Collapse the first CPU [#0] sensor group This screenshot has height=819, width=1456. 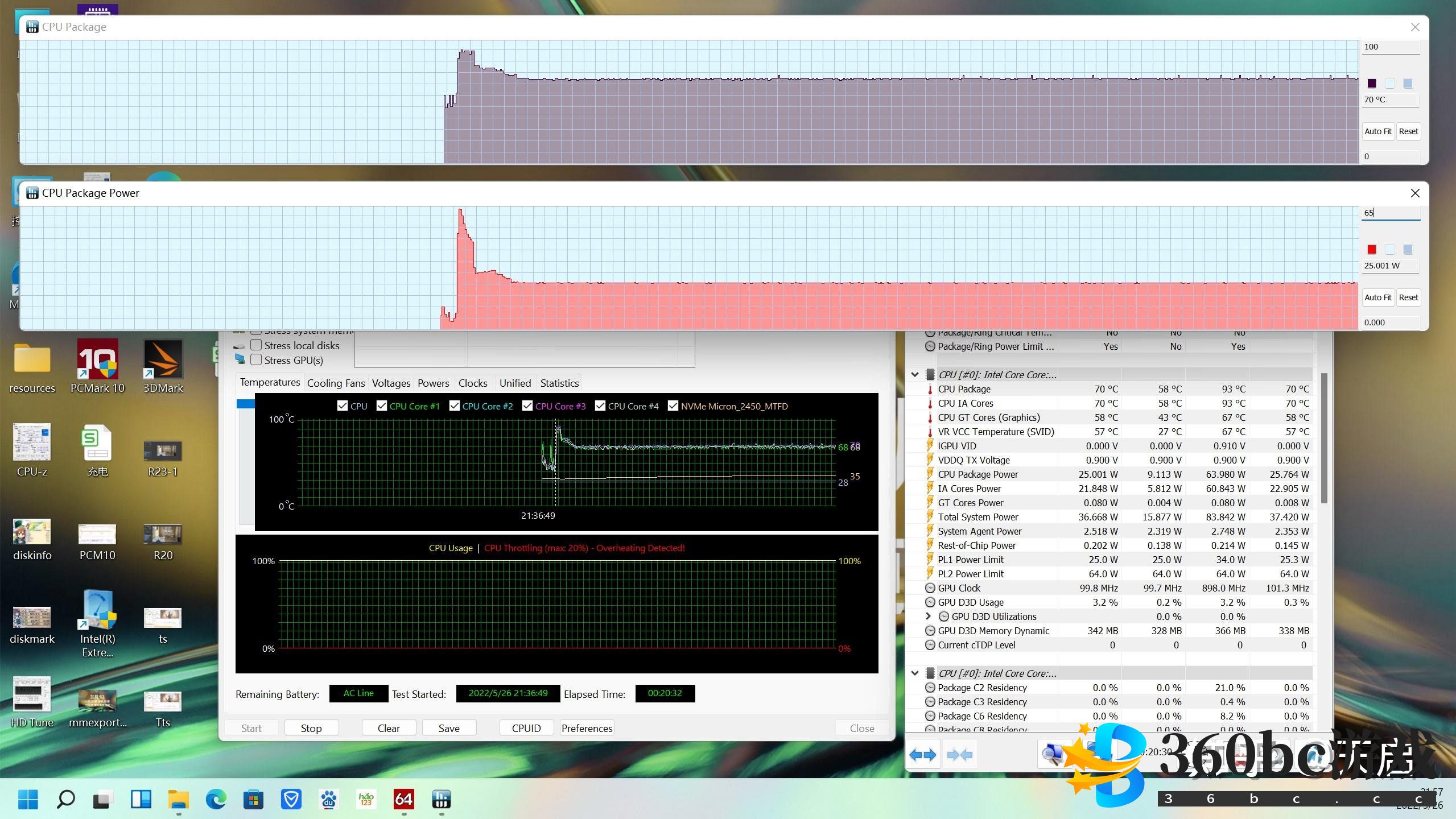pyautogui.click(x=915, y=375)
